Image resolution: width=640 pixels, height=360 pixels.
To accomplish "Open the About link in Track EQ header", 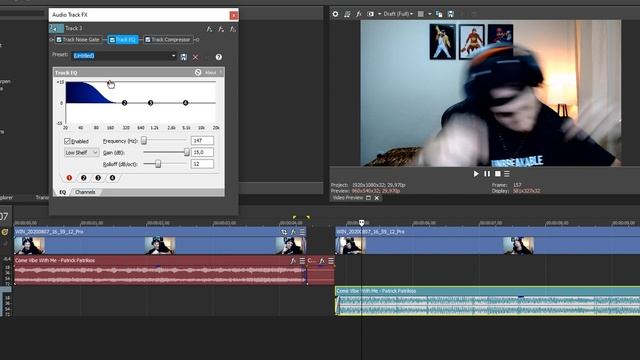I will click(211, 73).
